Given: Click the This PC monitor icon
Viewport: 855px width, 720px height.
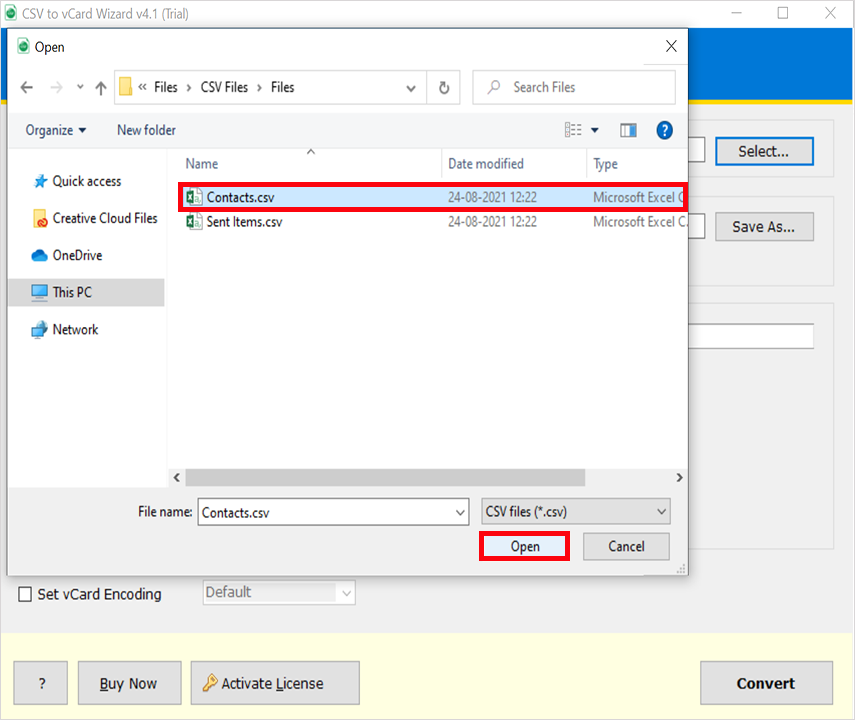Looking at the screenshot, I should (39, 292).
